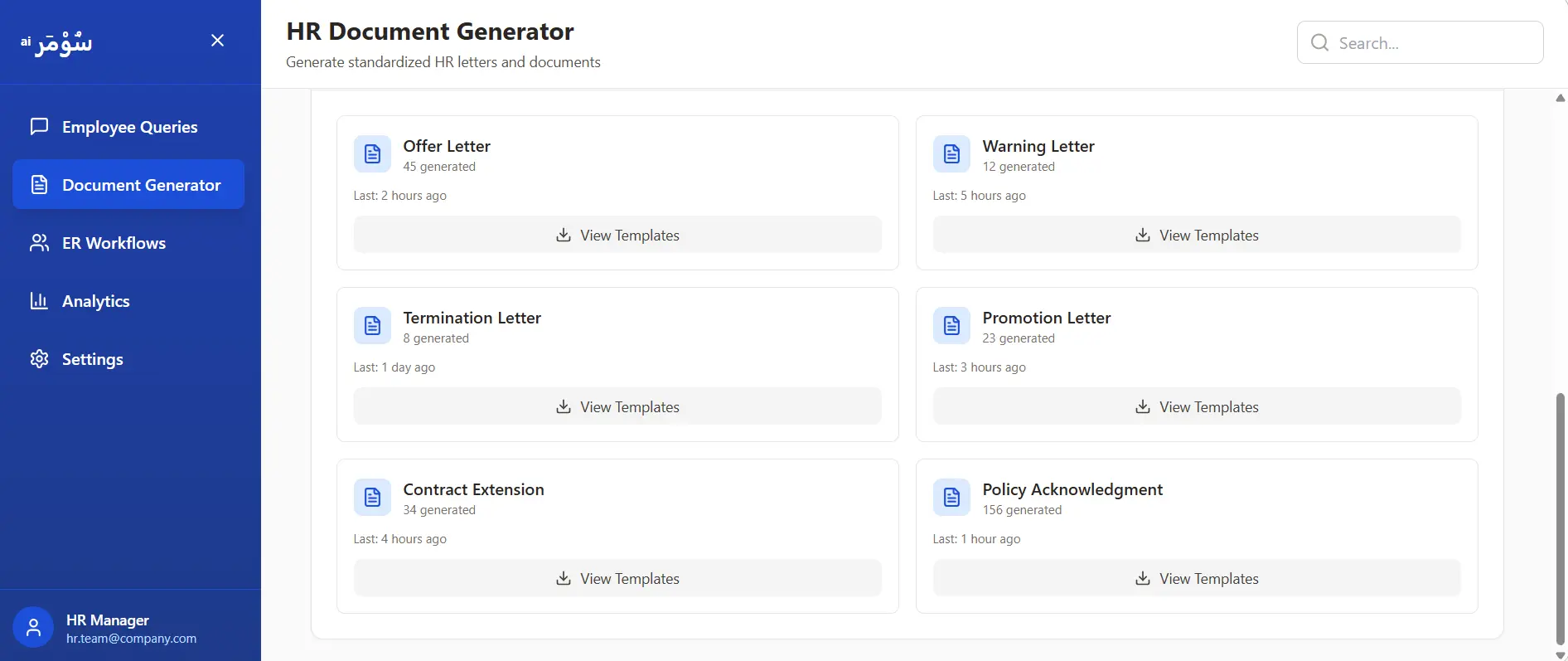Open Analytics via the bar chart icon
The height and width of the screenshot is (661, 1568).
(38, 300)
